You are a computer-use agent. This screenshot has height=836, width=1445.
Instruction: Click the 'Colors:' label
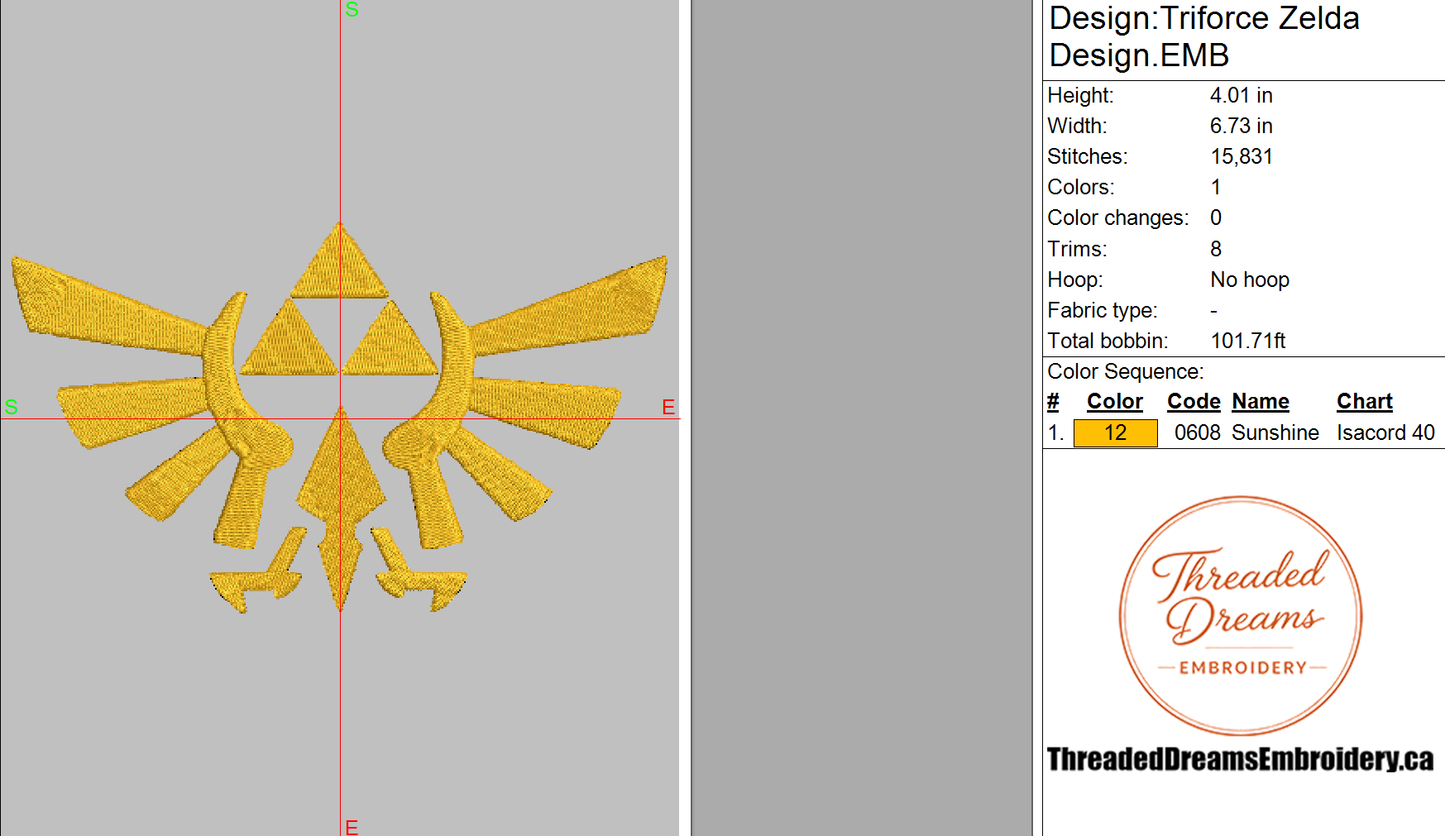tap(1079, 188)
